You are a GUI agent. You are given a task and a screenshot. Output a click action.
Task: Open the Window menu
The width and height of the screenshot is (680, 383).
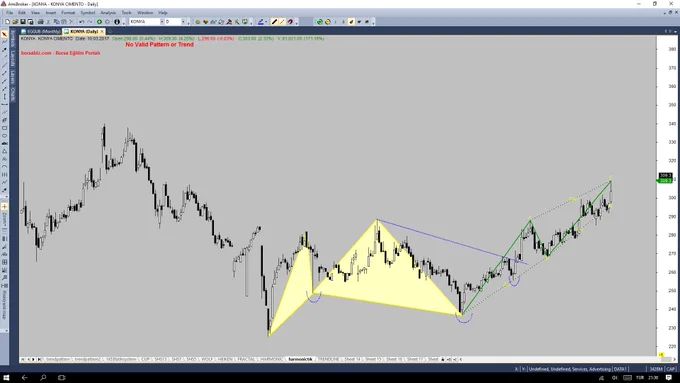145,13
